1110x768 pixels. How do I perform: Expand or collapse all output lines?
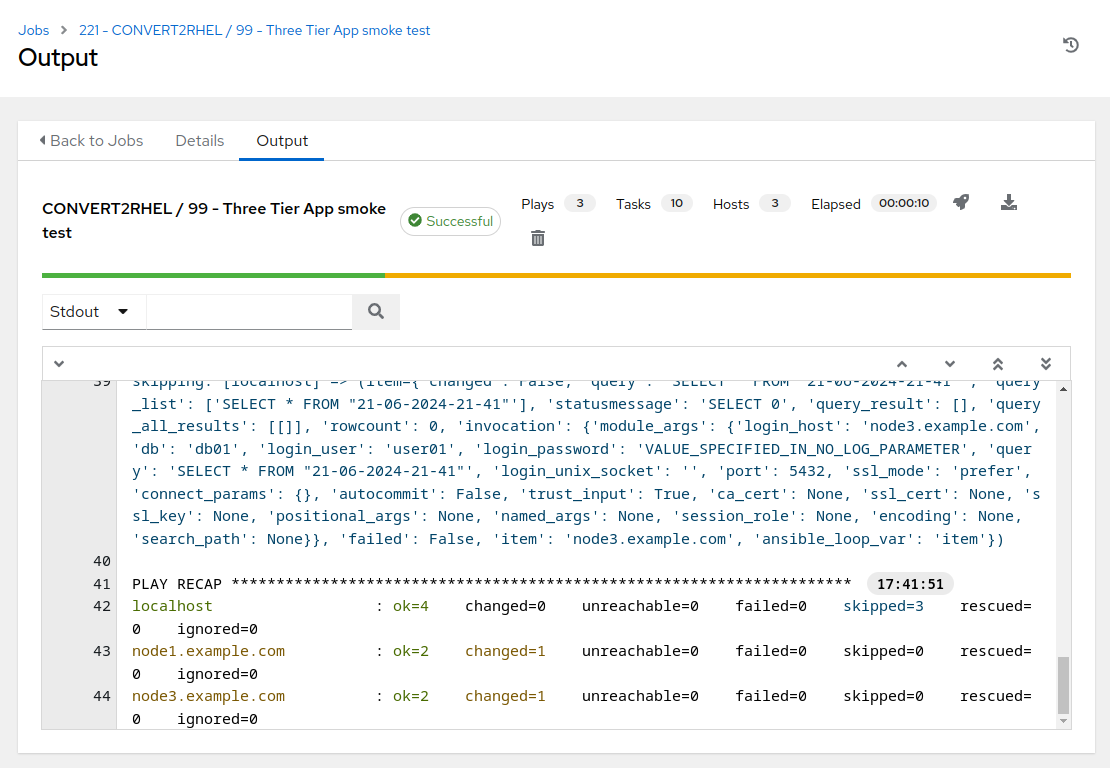(59, 364)
